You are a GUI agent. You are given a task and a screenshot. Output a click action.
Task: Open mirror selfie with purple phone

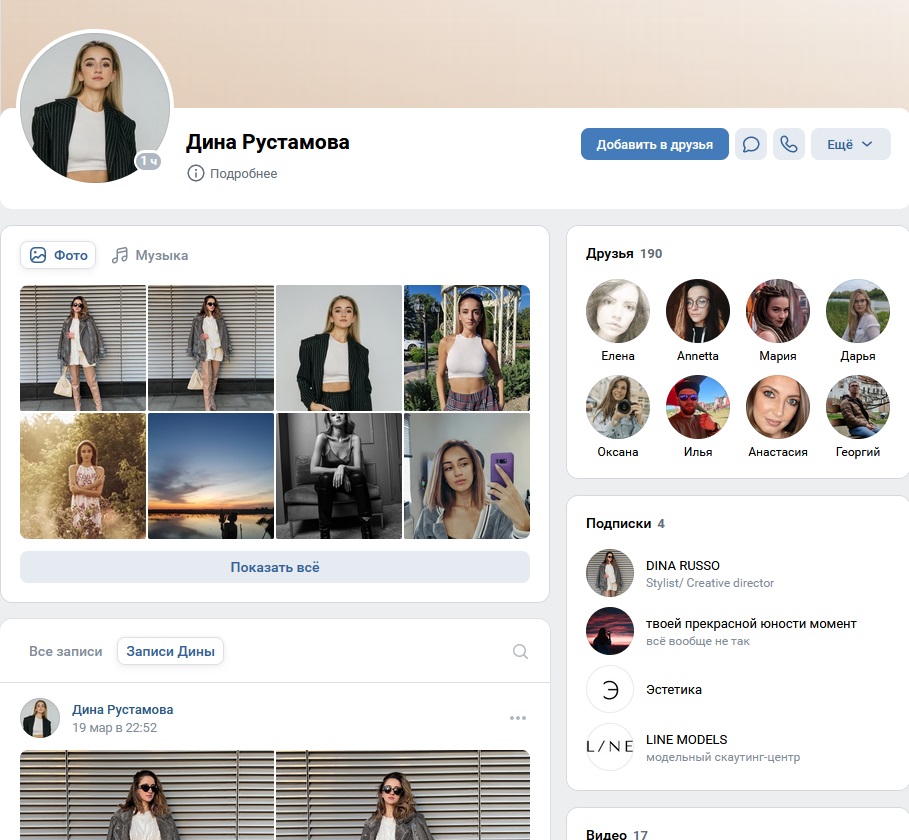467,476
